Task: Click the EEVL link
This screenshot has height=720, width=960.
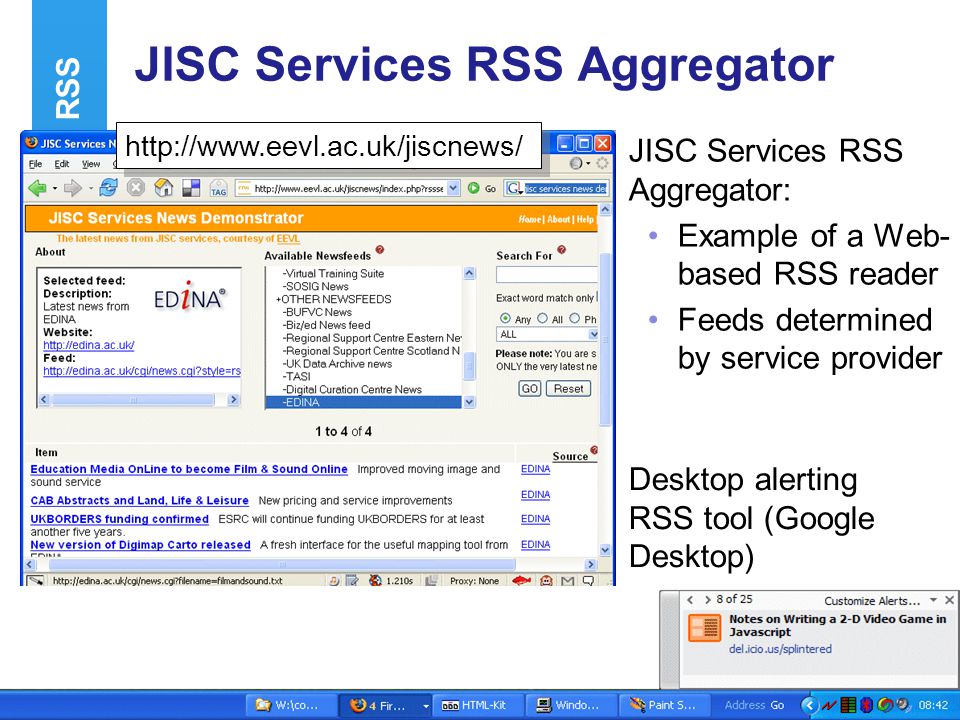Action: pos(288,239)
